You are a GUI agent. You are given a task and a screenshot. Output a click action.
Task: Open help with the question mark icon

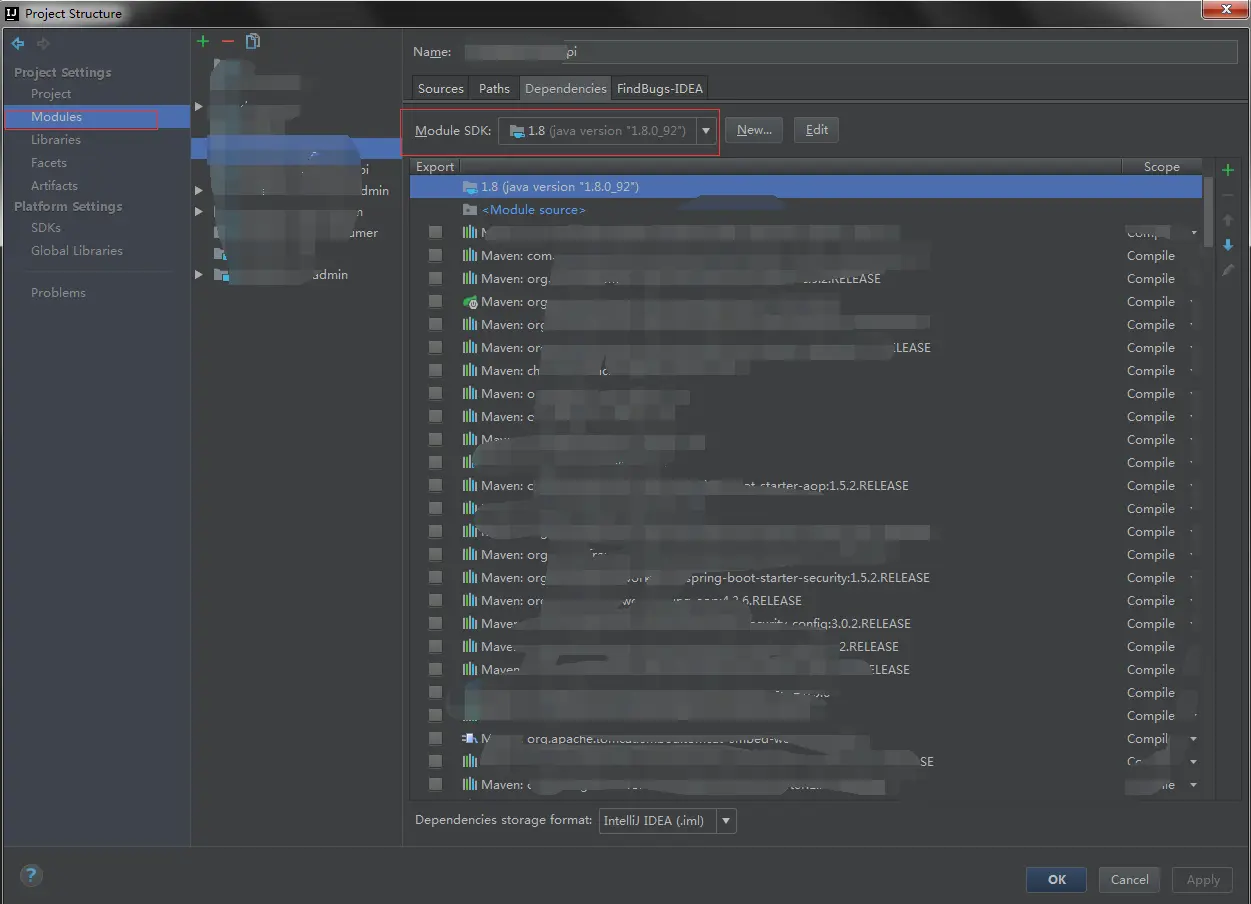coord(32,876)
